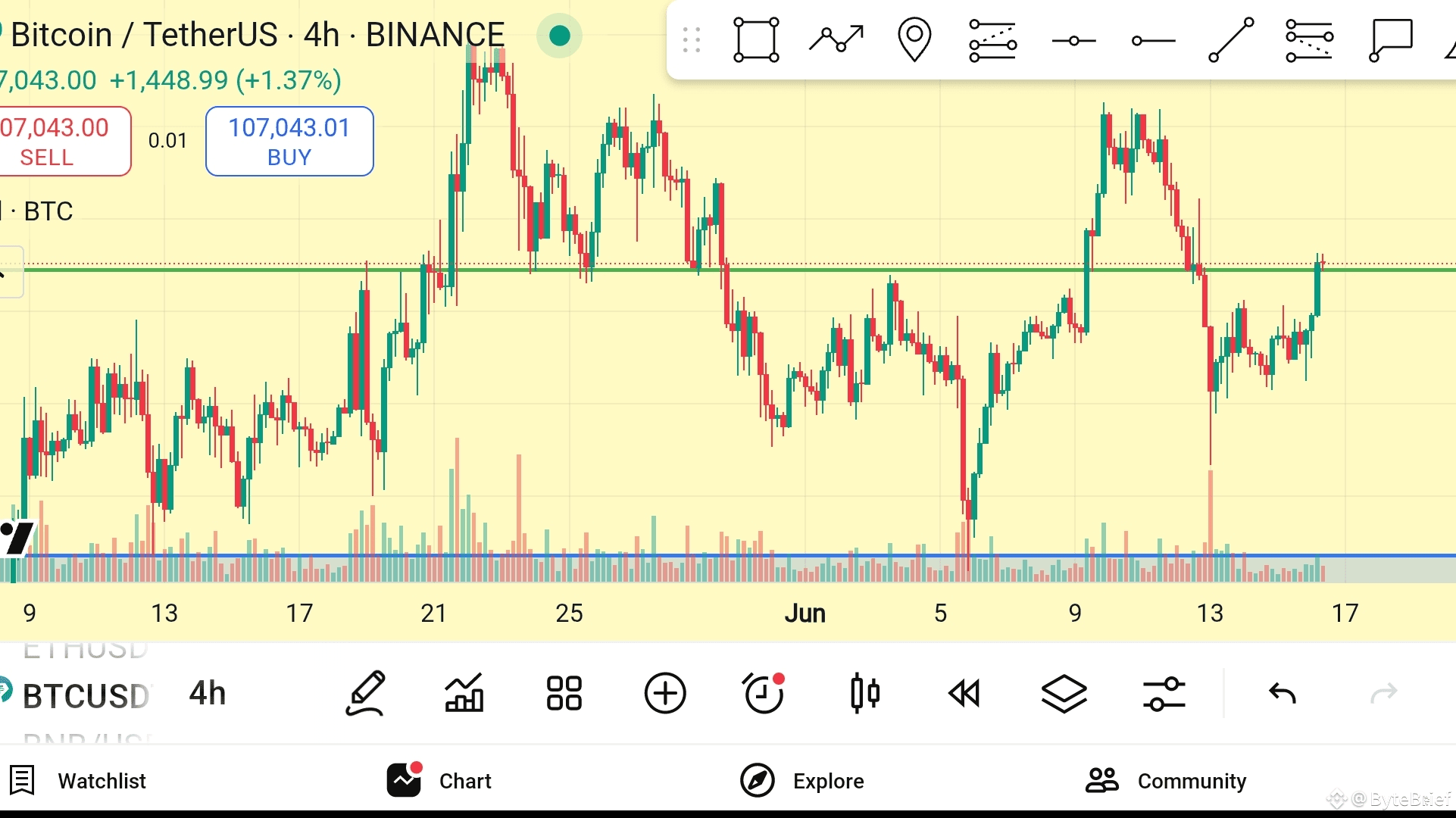Image resolution: width=1456 pixels, height=818 pixels.
Task: Pick the diagonal trend line tool
Action: point(1230,39)
